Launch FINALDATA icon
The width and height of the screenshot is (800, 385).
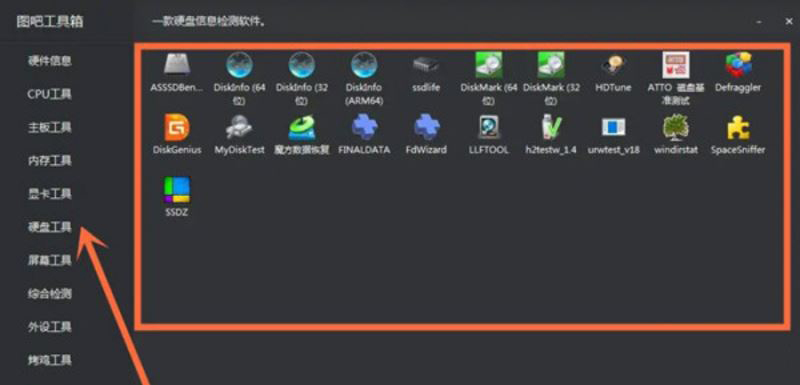coord(364,127)
